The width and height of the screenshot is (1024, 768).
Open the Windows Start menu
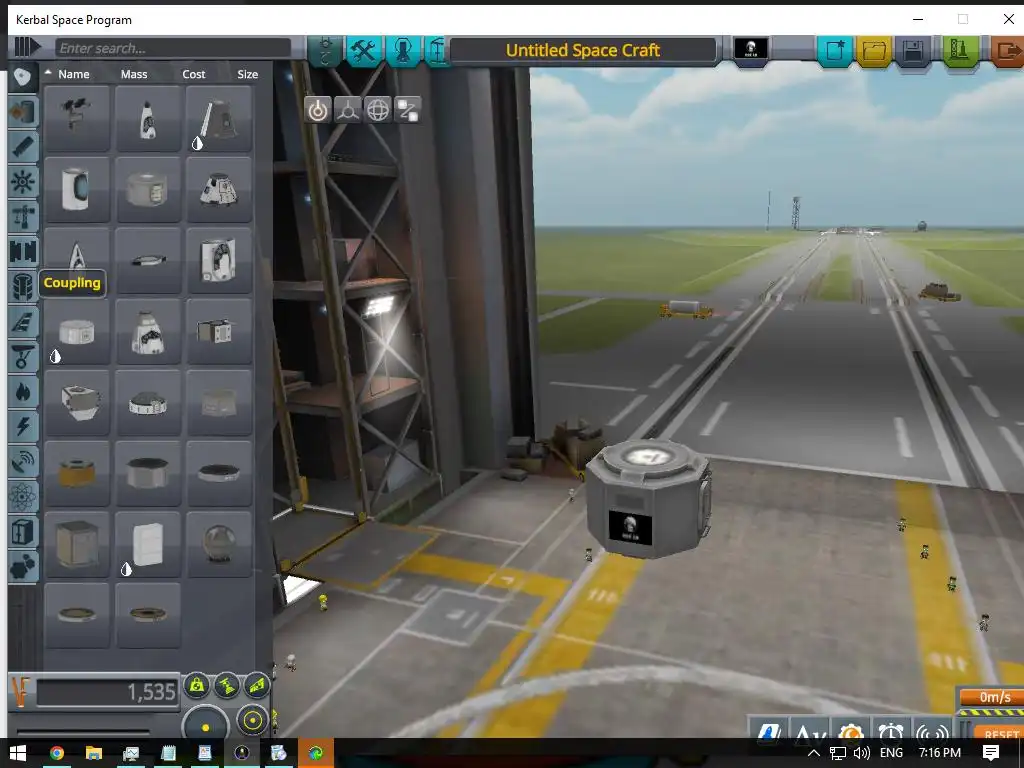pos(18,753)
